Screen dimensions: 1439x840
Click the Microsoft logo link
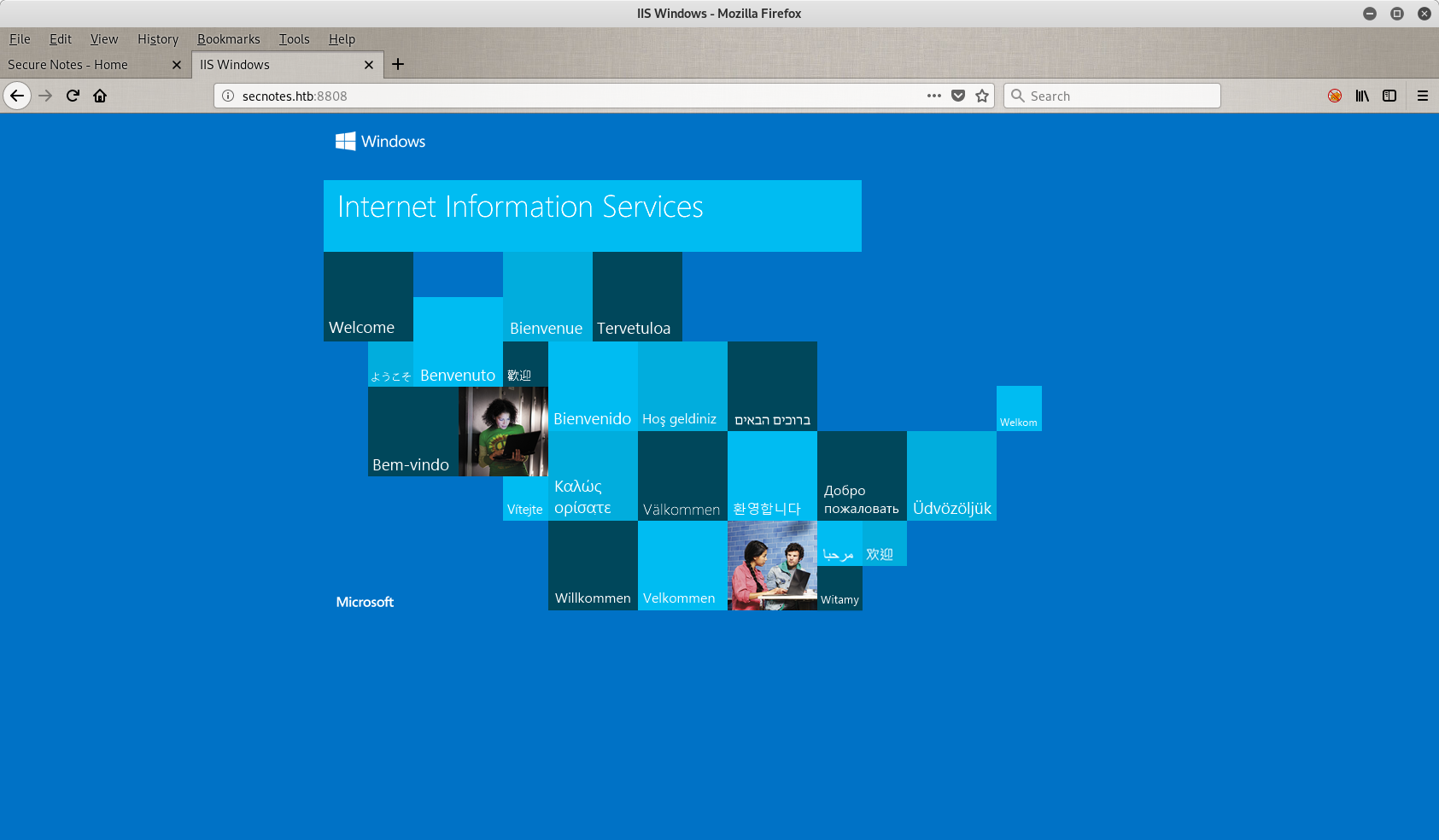(364, 602)
